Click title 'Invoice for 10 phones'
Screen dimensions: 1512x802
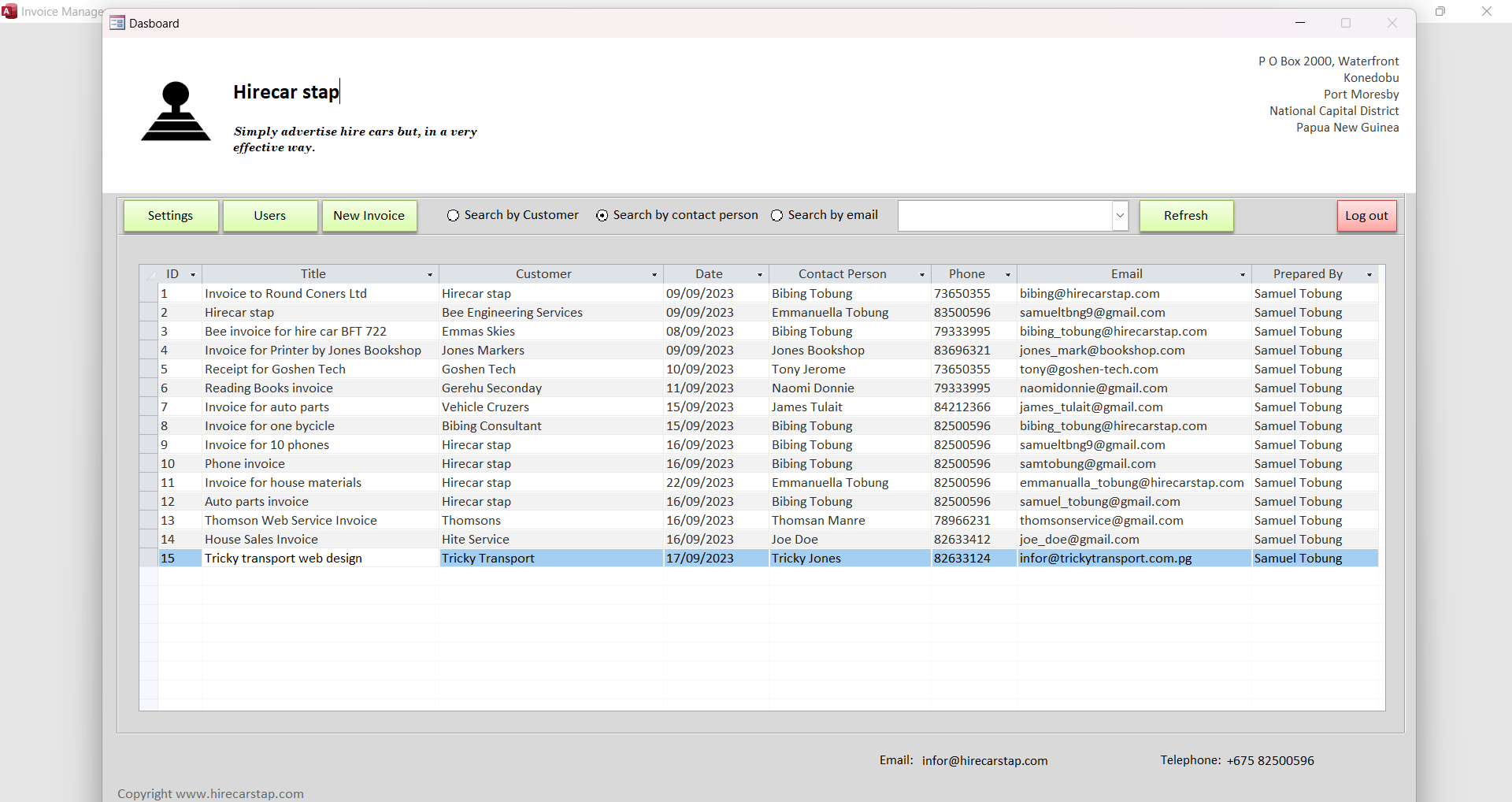coord(267,444)
